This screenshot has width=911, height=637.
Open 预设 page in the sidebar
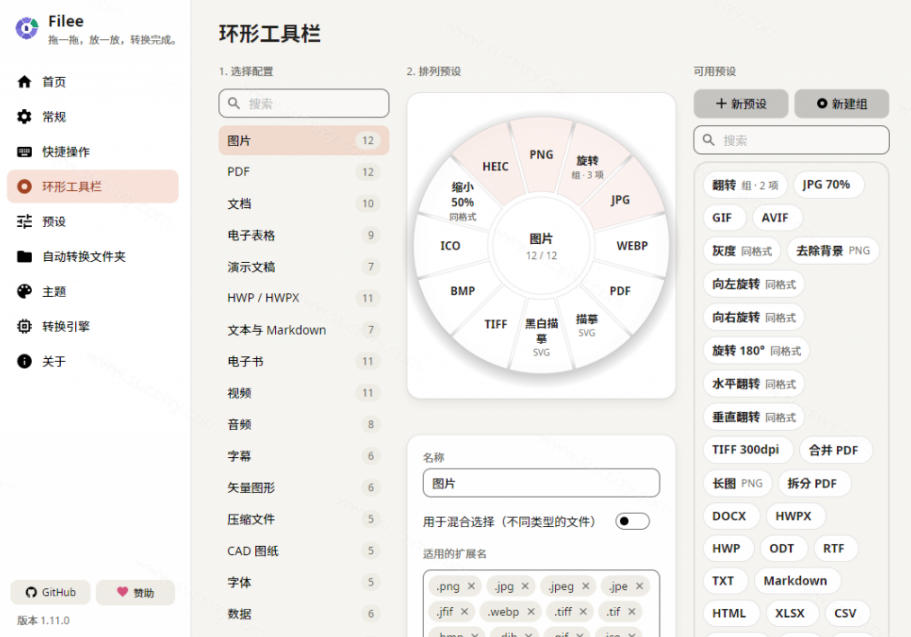tap(93, 221)
